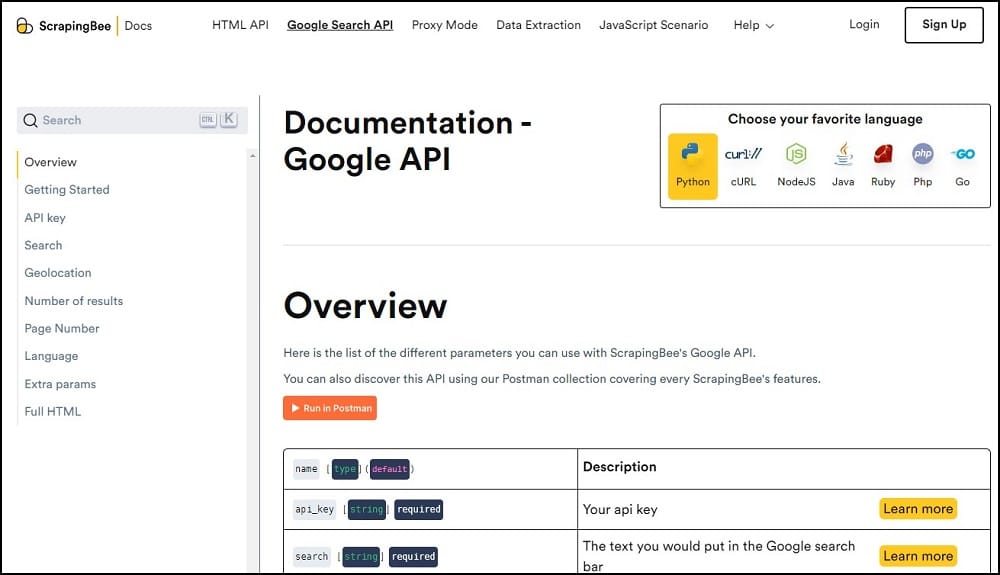Go to Overview in the sidebar
The image size is (1000, 575).
tap(50, 162)
